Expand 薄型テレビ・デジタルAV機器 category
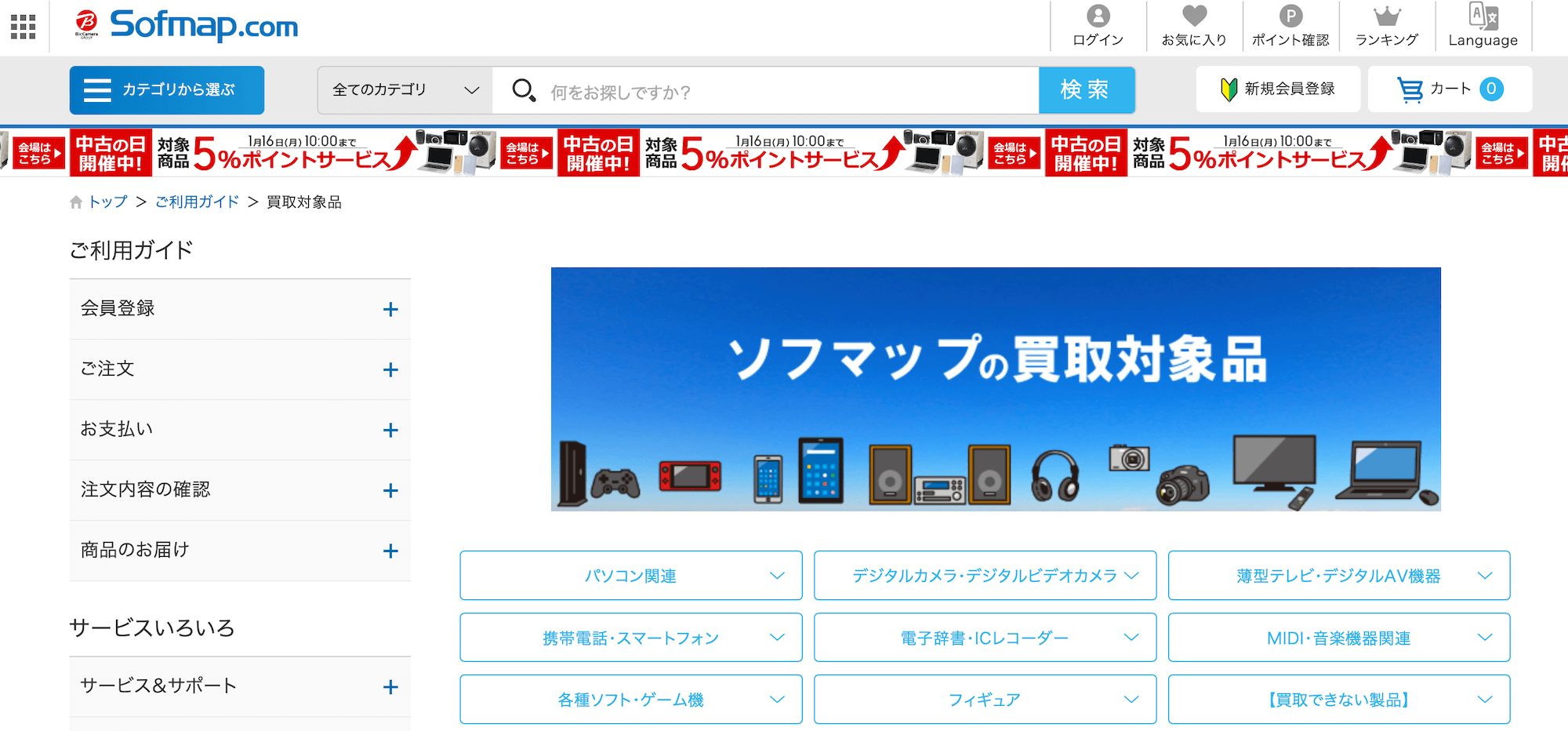Viewport: 1568px width, 731px height. (x=1339, y=576)
